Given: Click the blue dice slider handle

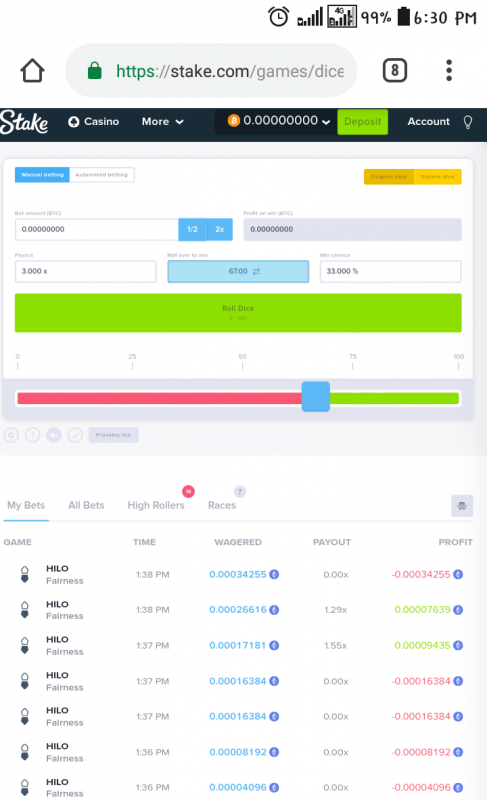Looking at the screenshot, I should click(x=316, y=396).
